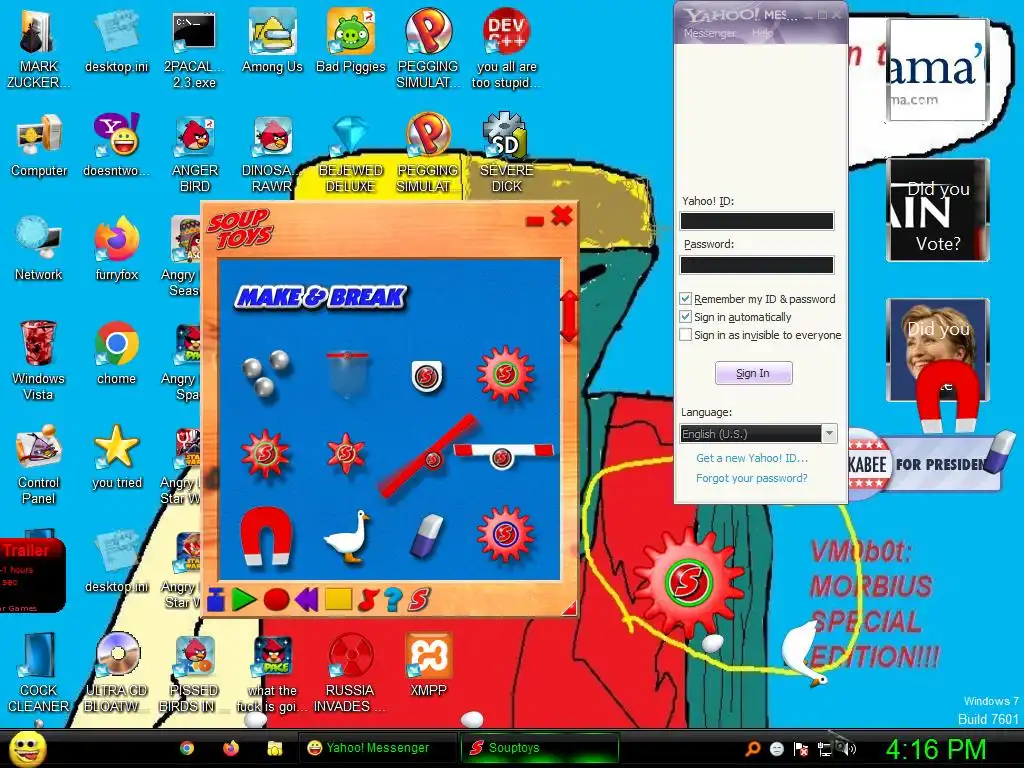Select the Computer desktop icon
Viewport: 1024px width, 768px height.
pyautogui.click(x=39, y=145)
